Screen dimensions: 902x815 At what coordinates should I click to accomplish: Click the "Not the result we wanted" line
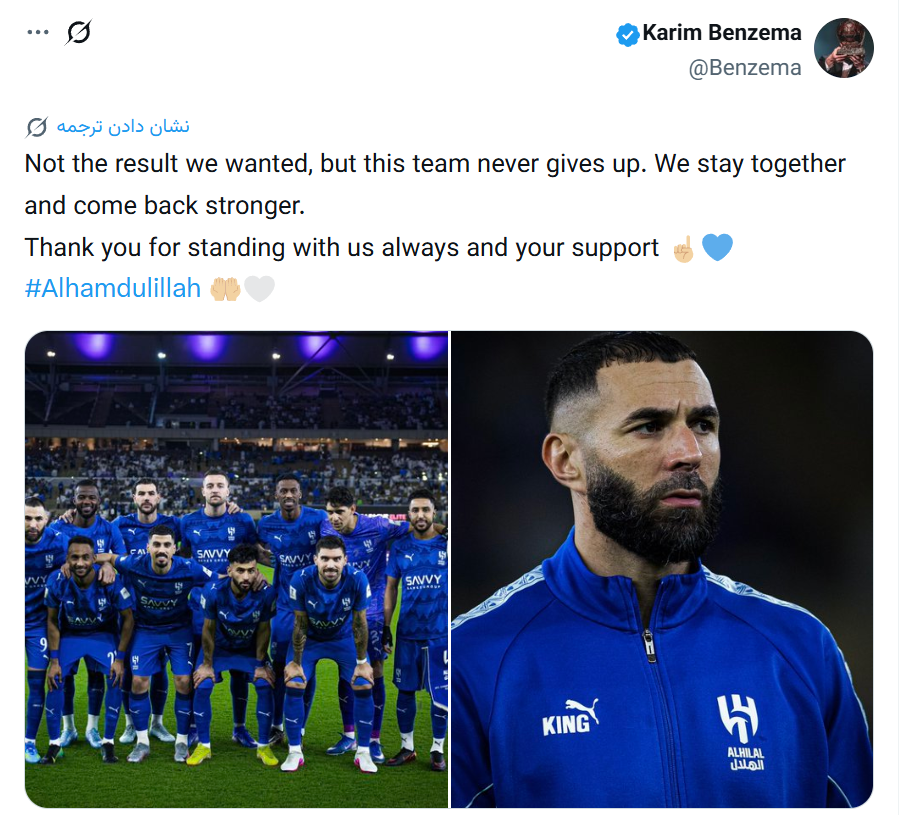(x=434, y=164)
